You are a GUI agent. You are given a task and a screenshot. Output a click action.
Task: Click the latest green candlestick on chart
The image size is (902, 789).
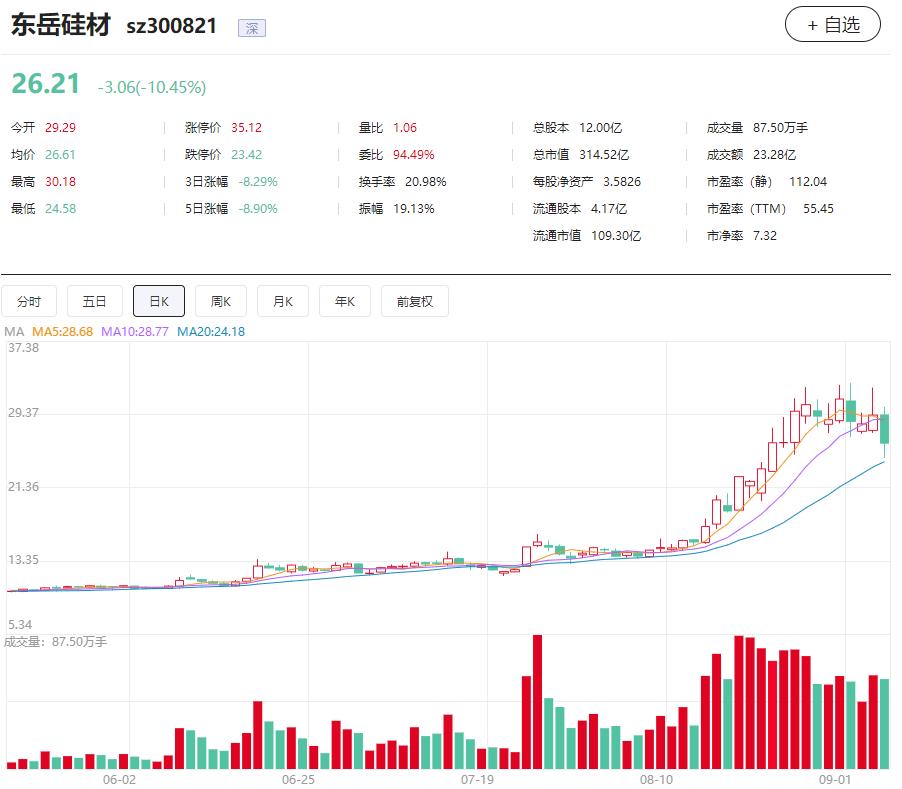pyautogui.click(x=885, y=428)
